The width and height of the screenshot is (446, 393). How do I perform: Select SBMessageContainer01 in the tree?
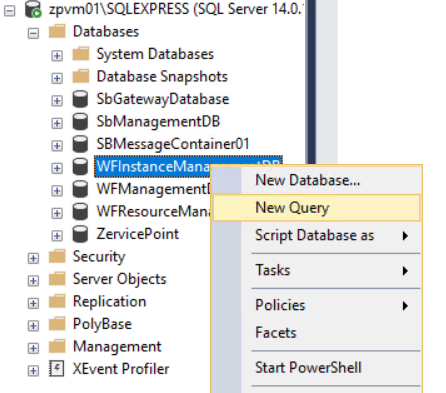click(173, 144)
